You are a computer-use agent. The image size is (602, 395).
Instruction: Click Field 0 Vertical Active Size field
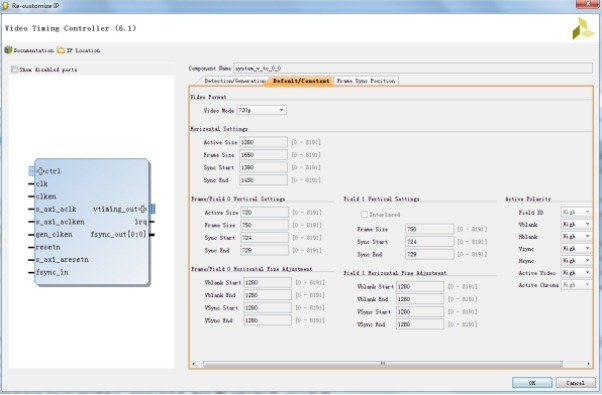pos(265,212)
